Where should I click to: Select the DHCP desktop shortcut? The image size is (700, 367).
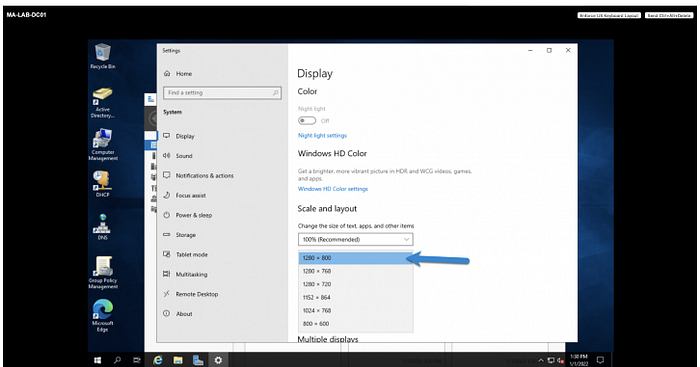[103, 184]
